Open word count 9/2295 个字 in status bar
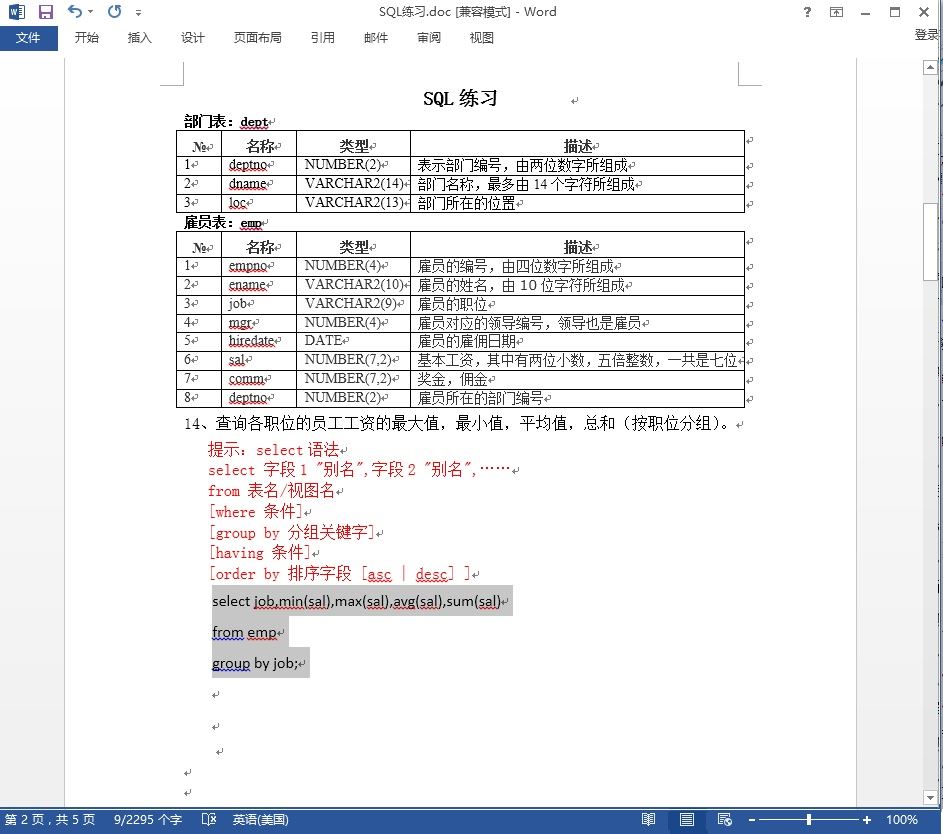The height and width of the screenshot is (834, 943). [x=148, y=820]
